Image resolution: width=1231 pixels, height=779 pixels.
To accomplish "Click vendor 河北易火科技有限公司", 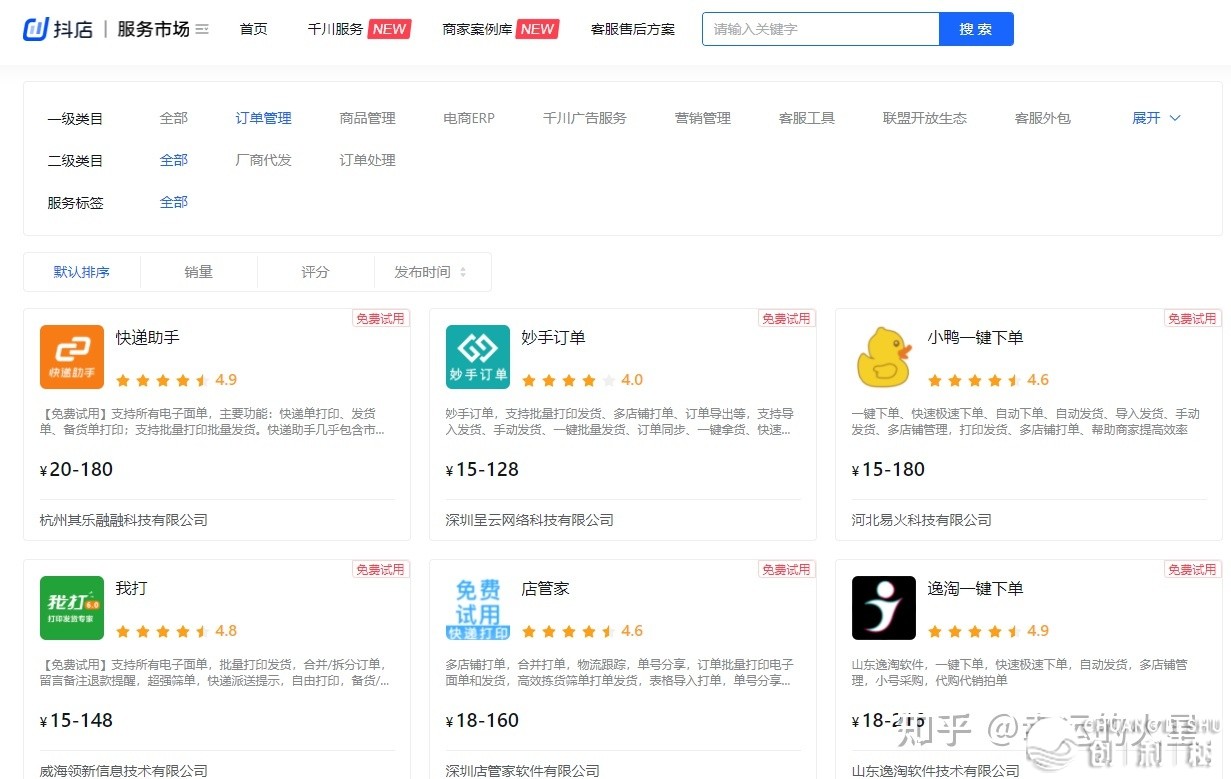I will coord(922,520).
